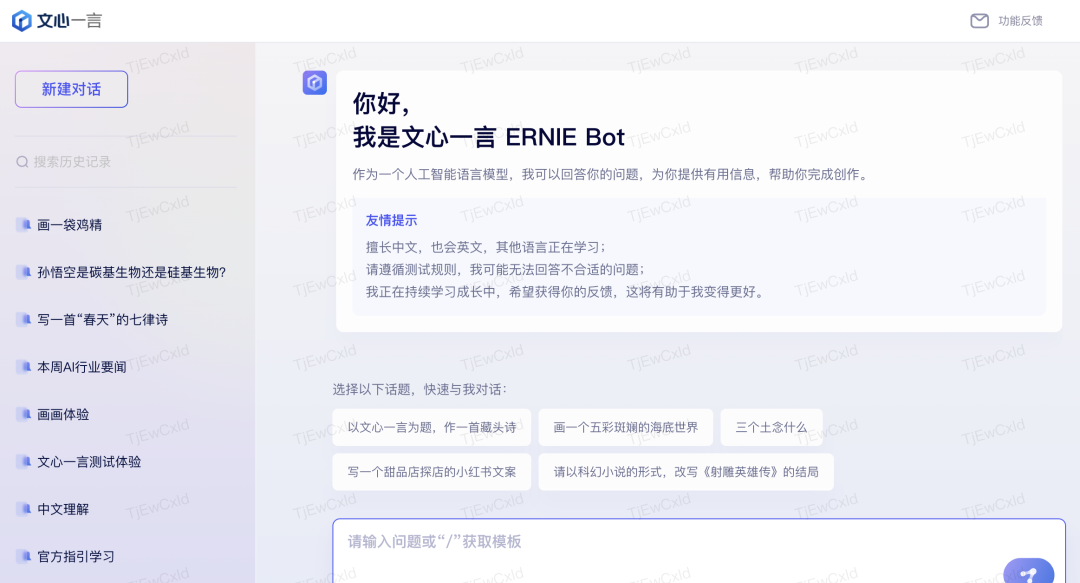
Task: Pick the 写一个甜品店探店的小红书文案 suggestion
Action: tap(432, 472)
